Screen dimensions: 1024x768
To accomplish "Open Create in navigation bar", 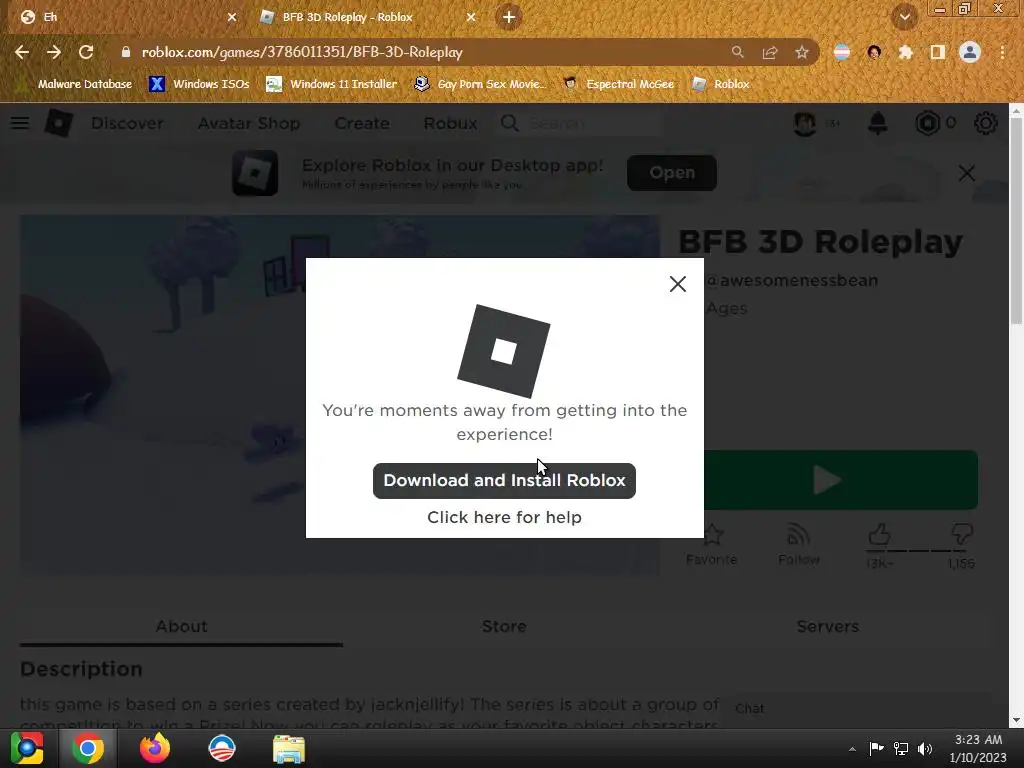I will click(362, 123).
